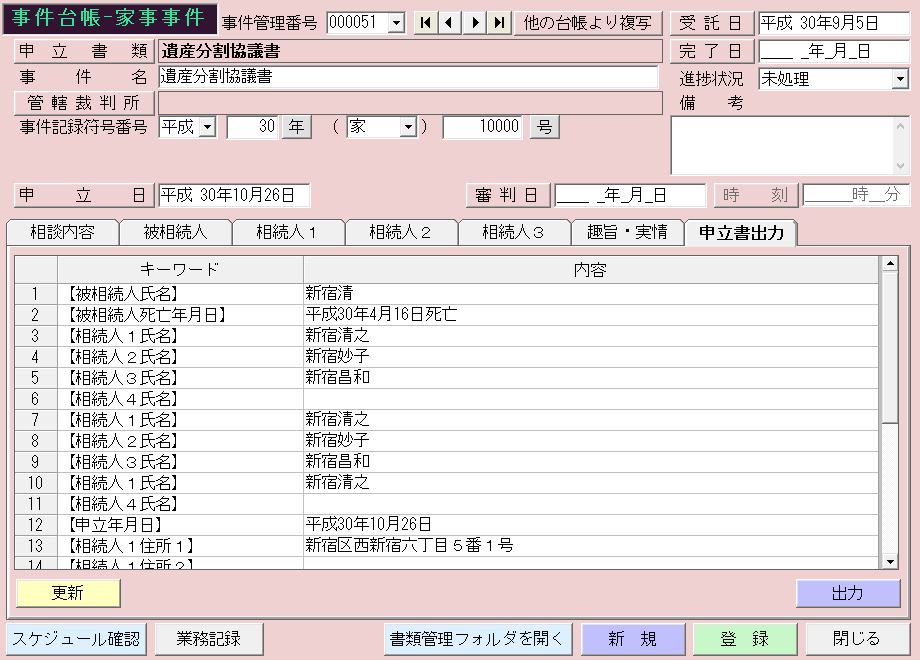Viewport: 920px width, 660px height.
Task: Switch to the 相談内容 tab
Action: point(62,233)
